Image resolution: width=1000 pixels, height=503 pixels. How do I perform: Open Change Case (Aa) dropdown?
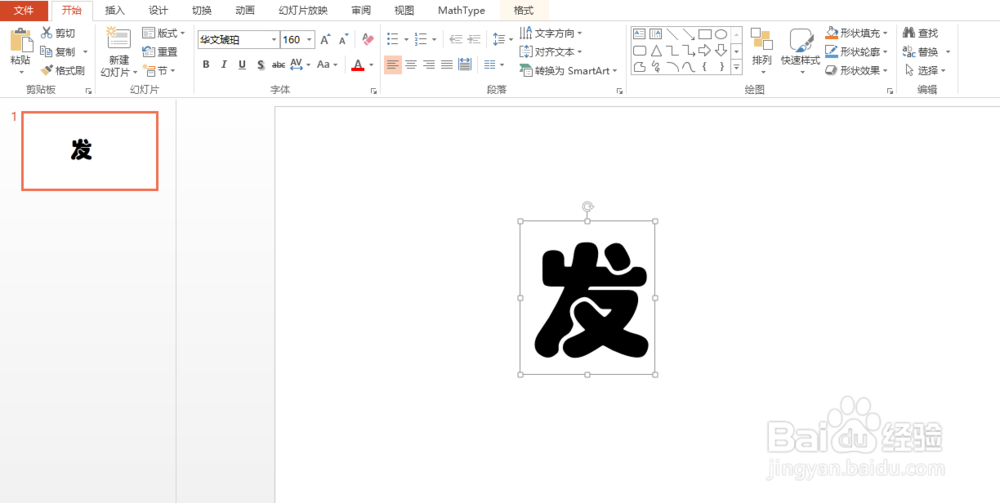pyautogui.click(x=327, y=64)
